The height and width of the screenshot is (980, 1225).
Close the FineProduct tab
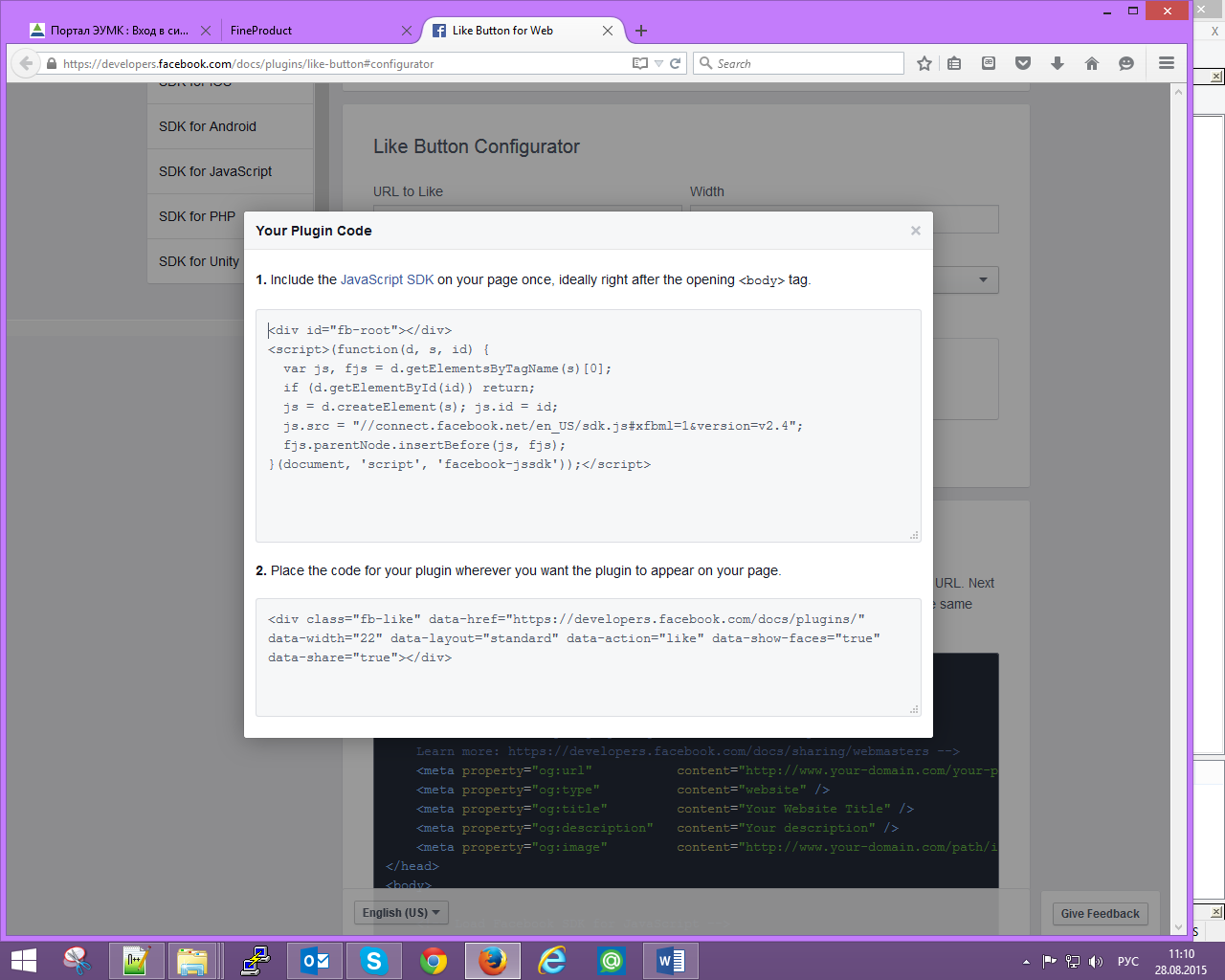pos(407,31)
